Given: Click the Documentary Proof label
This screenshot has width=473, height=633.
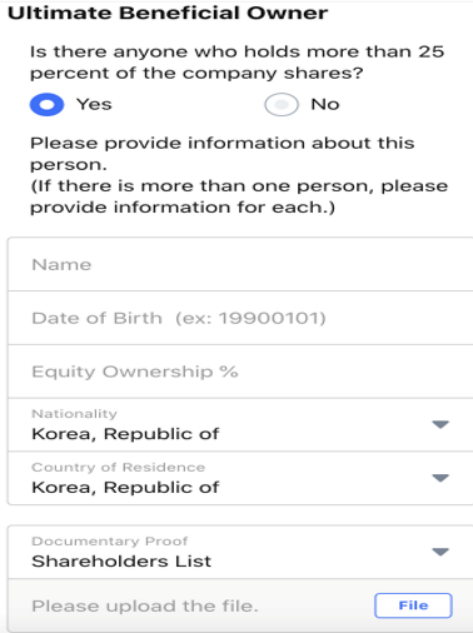Looking at the screenshot, I should 109,541.
